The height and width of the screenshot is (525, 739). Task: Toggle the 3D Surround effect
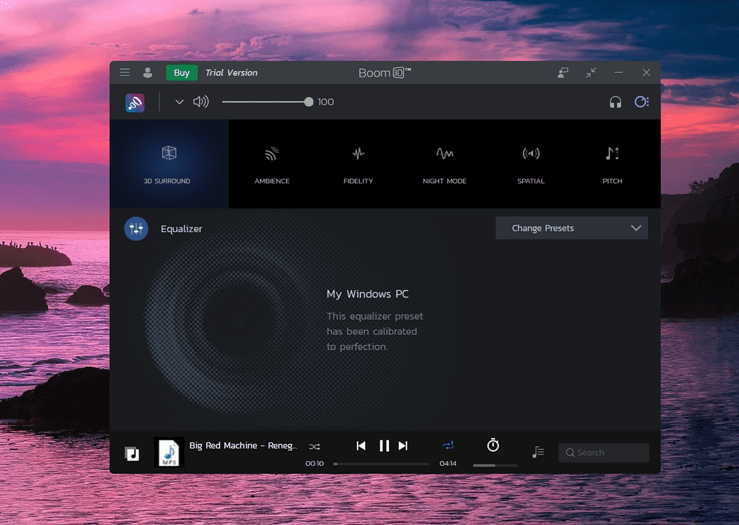click(x=169, y=164)
